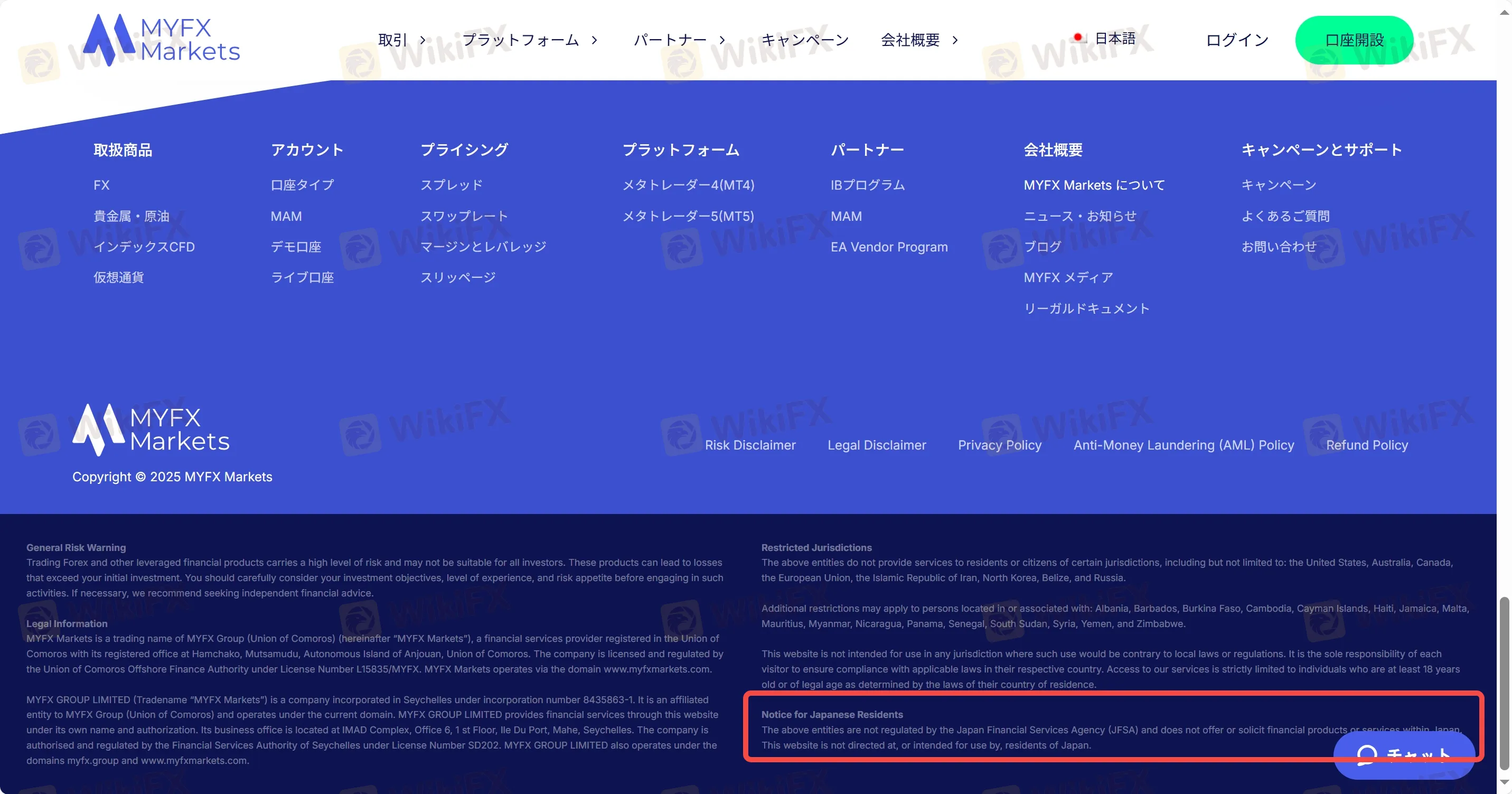Open the よくあるご質問 link
This screenshot has height=794, width=1512.
1285,216
